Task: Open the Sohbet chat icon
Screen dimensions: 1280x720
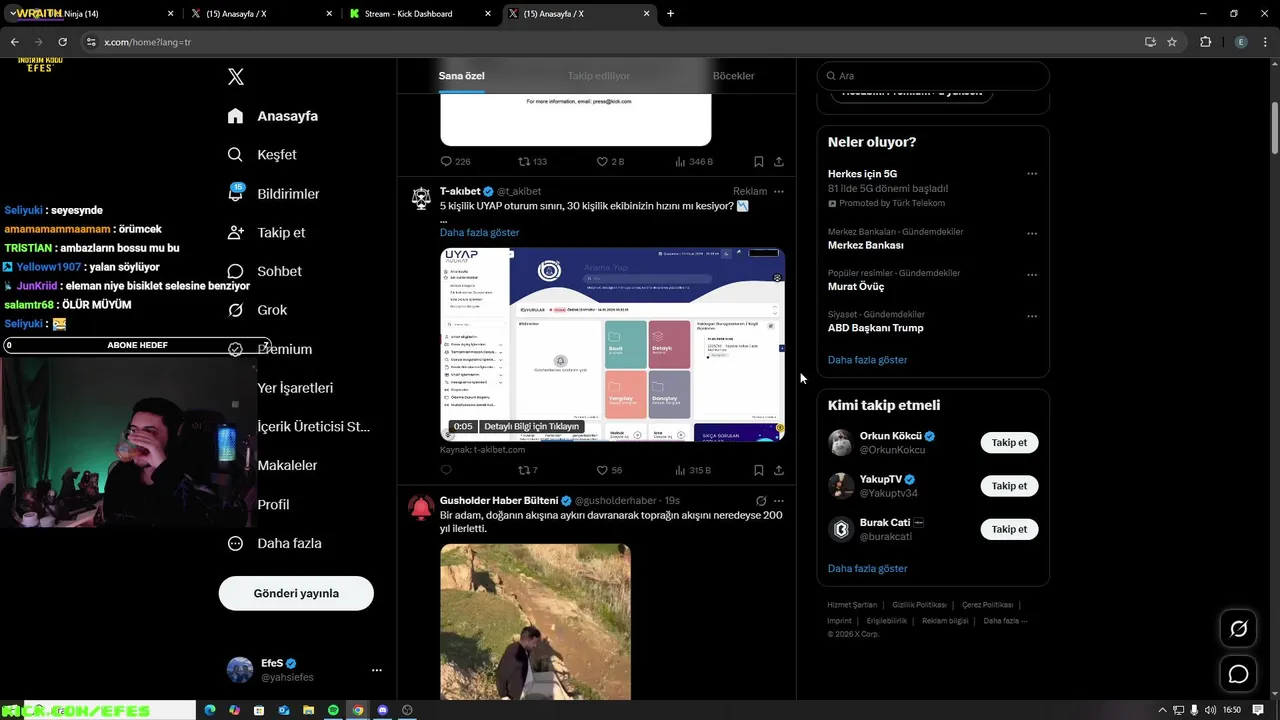Action: [x=235, y=271]
